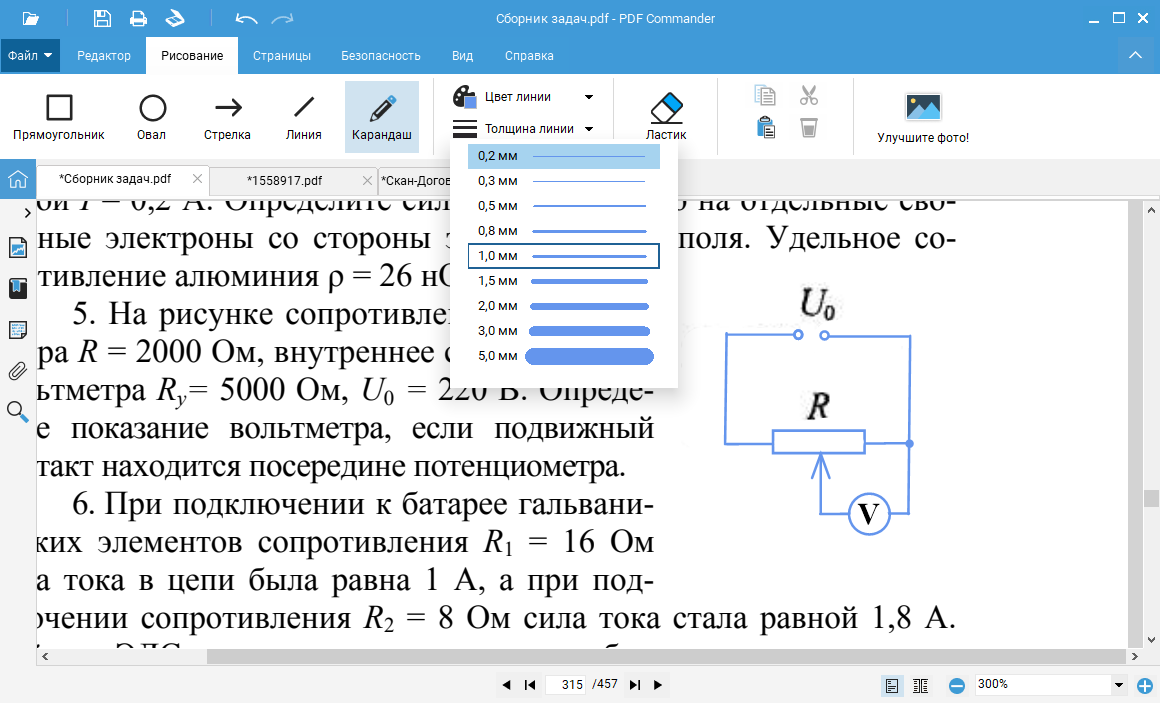Click the horizontal scrollbar thumb

[666, 656]
